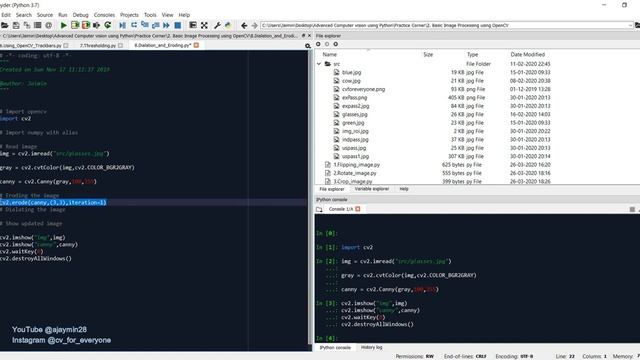IPython console options square icon
Image resolution: width=640 pixels, height=360 pixels.
[632, 209]
